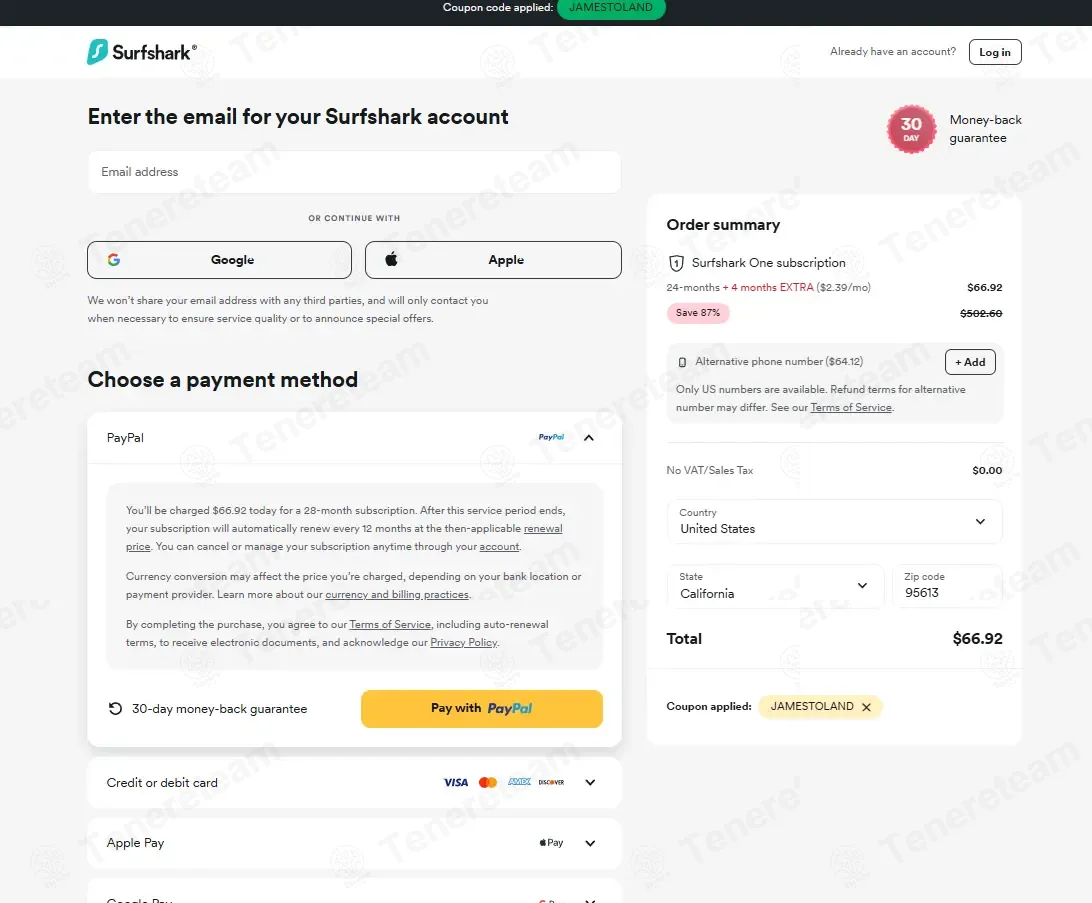The image size is (1092, 903).
Task: Open the Privacy Policy link
Action: (x=464, y=643)
